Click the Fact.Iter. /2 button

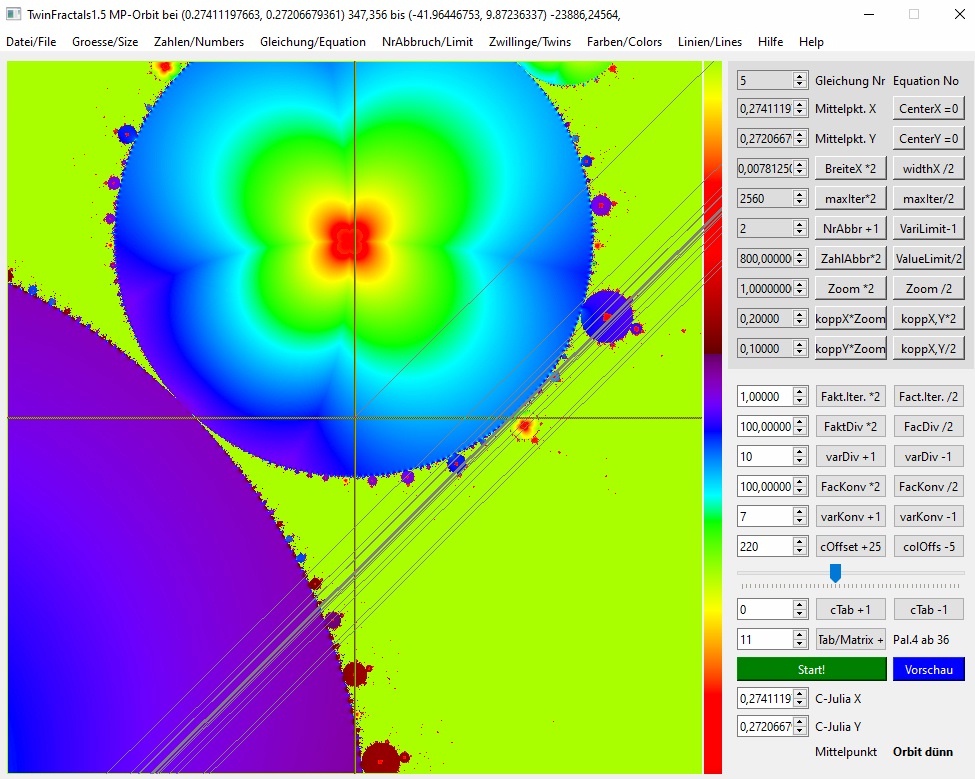(x=928, y=397)
